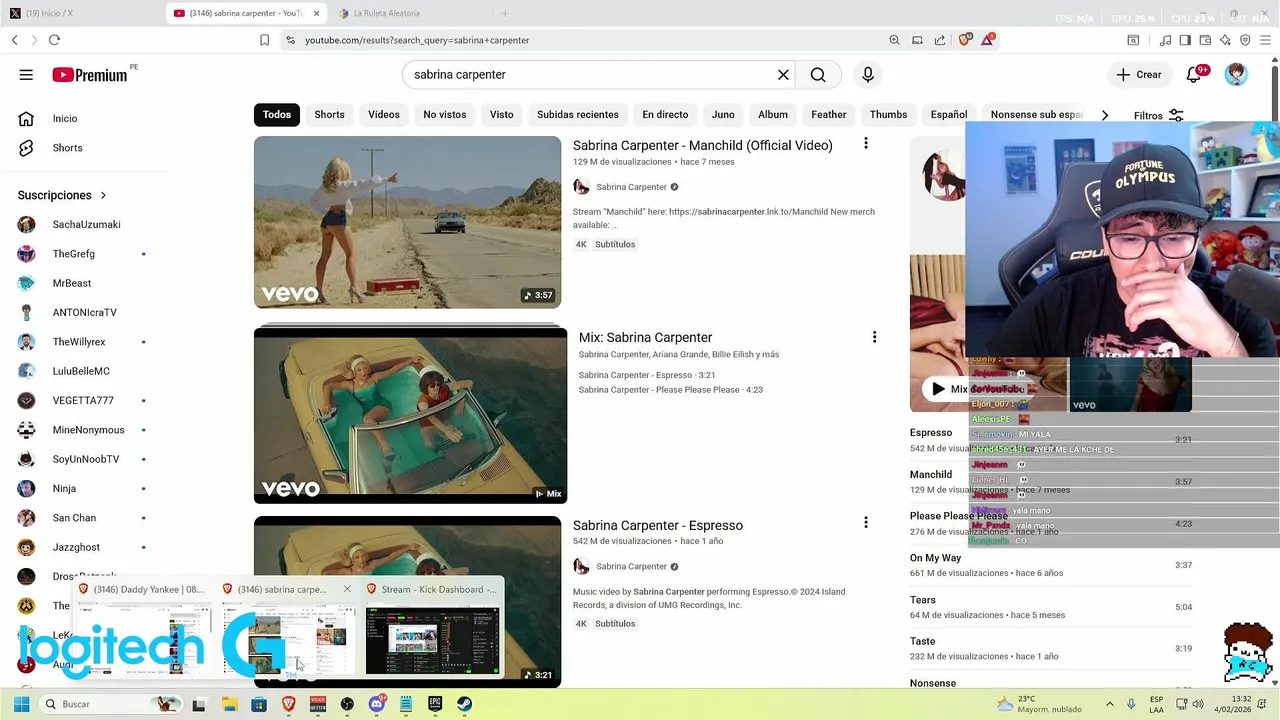Screen dimensions: 1280x720
Task: Clear the search box with the X
Action: pos(784,75)
